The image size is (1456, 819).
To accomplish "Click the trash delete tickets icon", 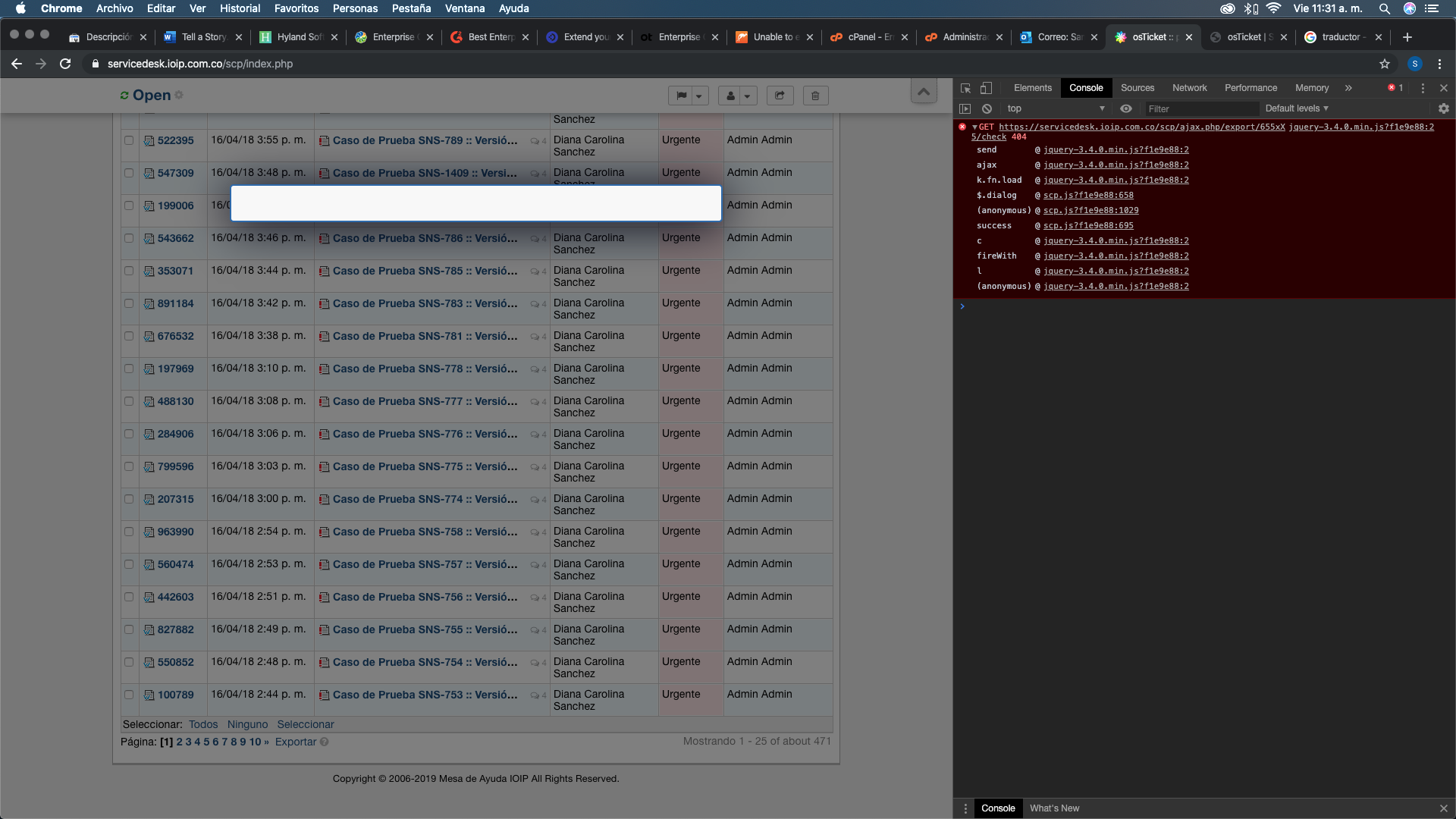I will tap(815, 96).
